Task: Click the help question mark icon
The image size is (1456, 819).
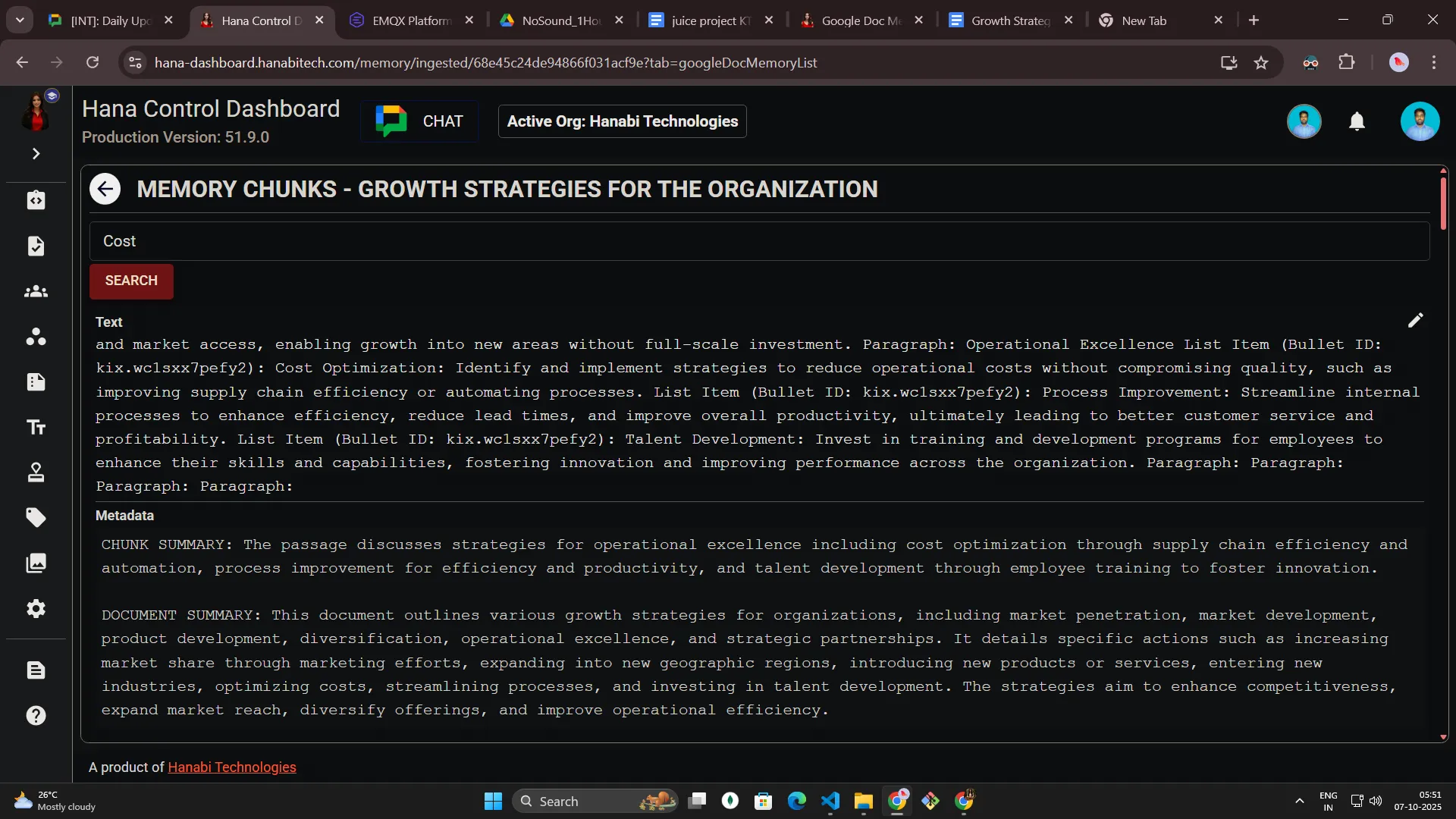Action: coord(36,716)
